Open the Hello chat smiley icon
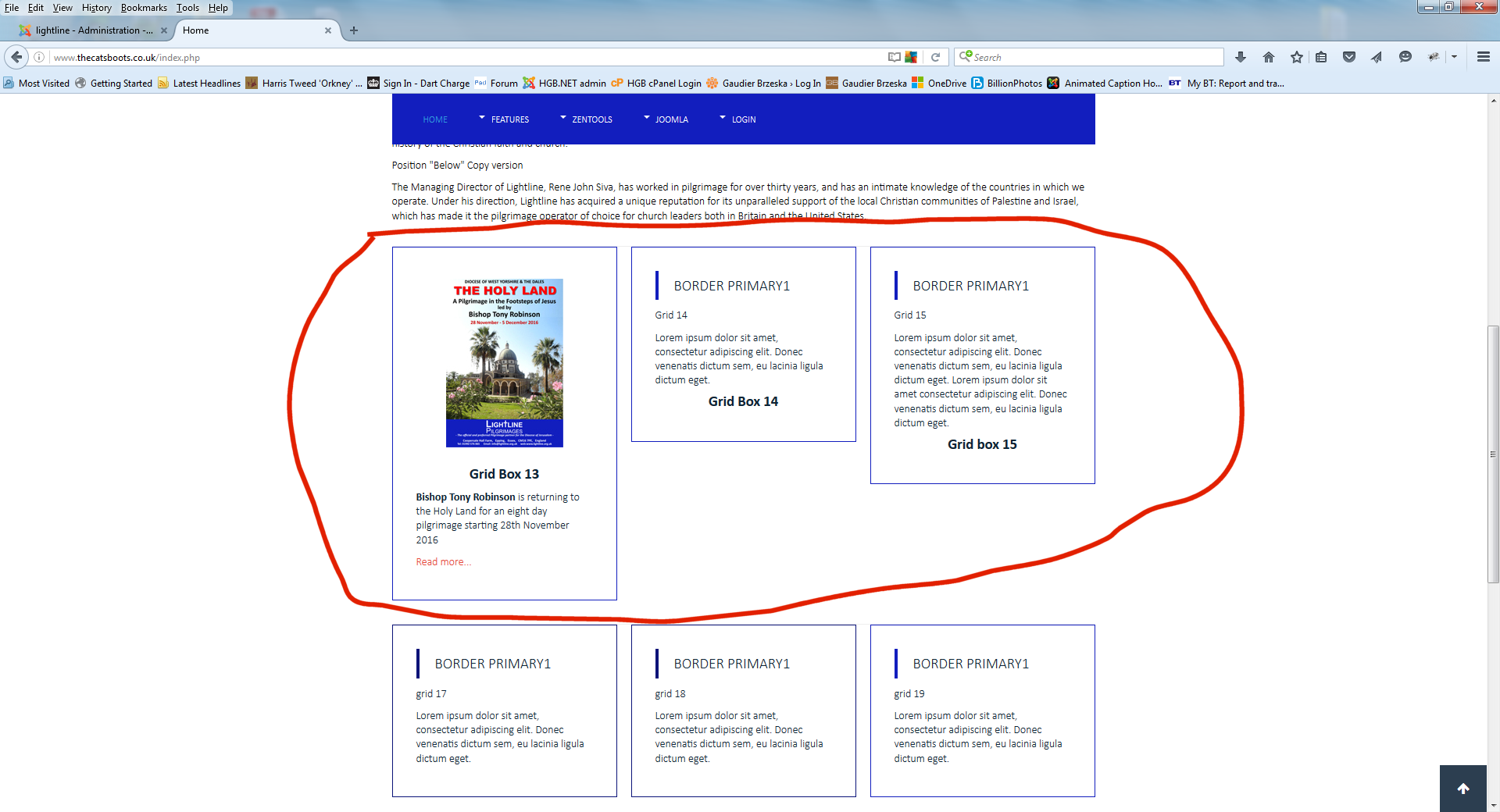The image size is (1500, 812). click(1405, 57)
